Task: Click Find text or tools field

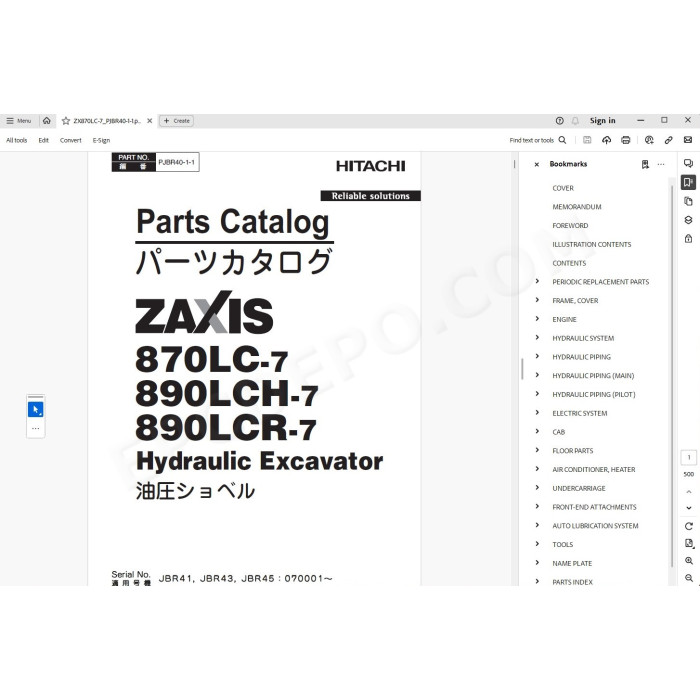Action: pyautogui.click(x=531, y=140)
